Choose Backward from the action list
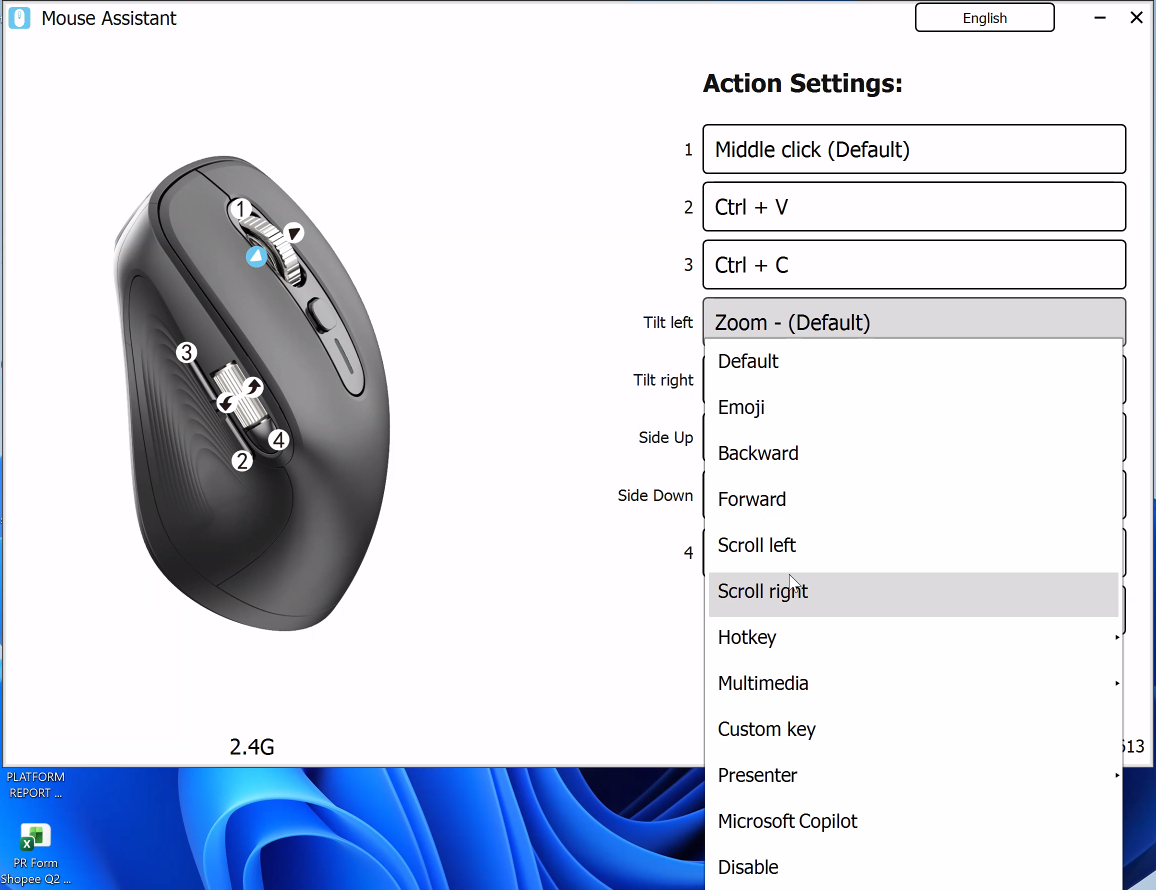 pyautogui.click(x=913, y=453)
